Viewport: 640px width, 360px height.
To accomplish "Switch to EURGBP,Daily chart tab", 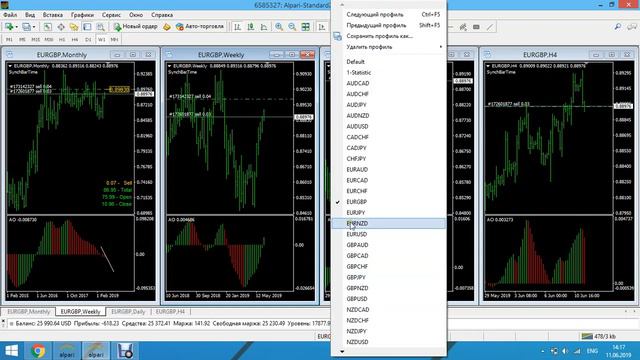I will tap(128, 311).
